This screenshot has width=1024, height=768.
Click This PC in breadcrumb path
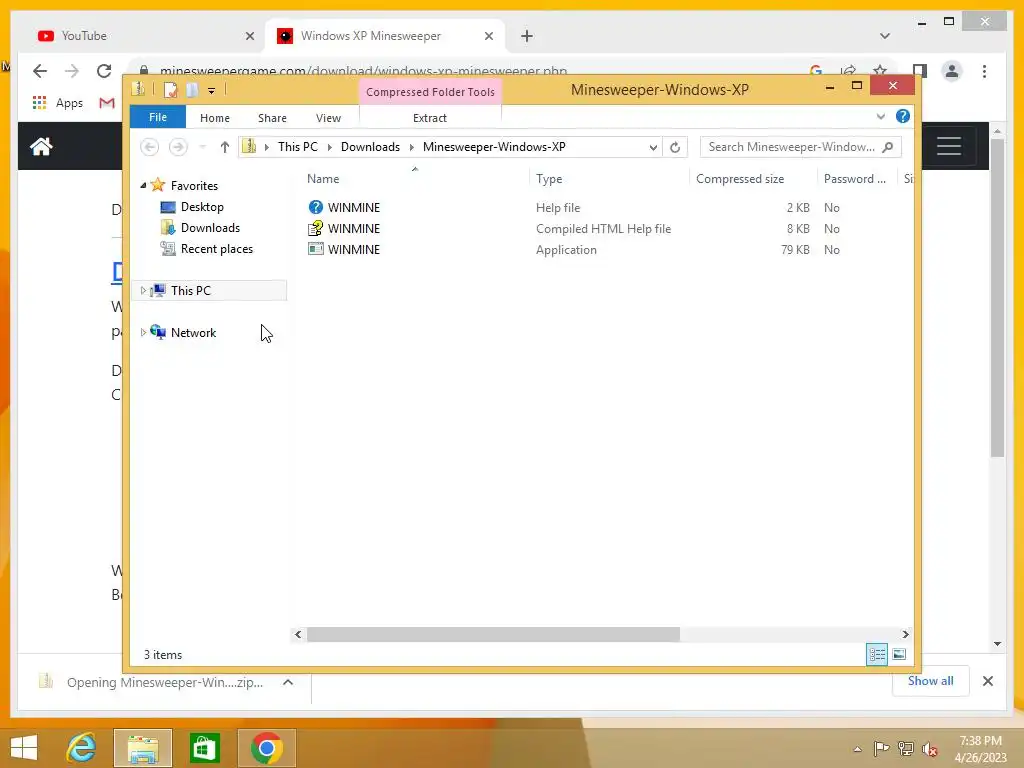298,147
